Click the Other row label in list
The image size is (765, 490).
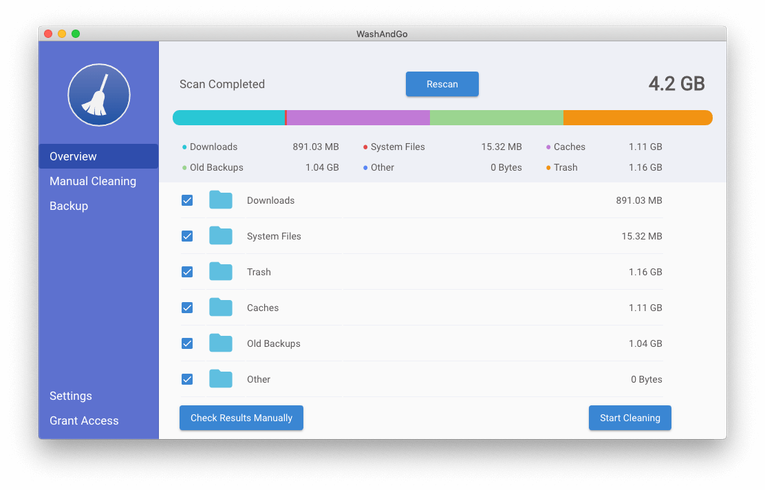(259, 379)
